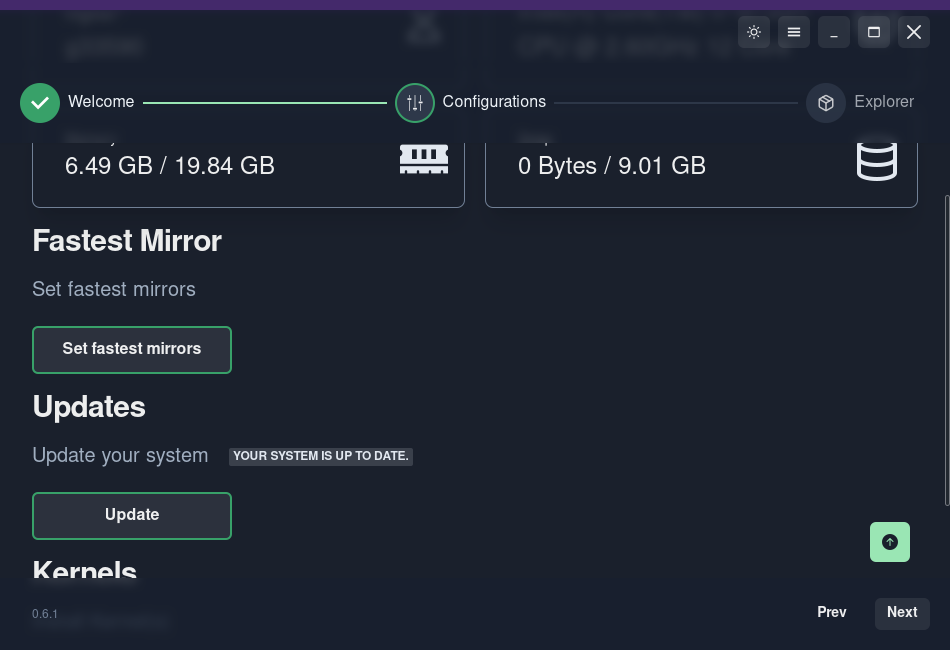Minimize the window
Screen dimensions: 950x650
834,32
